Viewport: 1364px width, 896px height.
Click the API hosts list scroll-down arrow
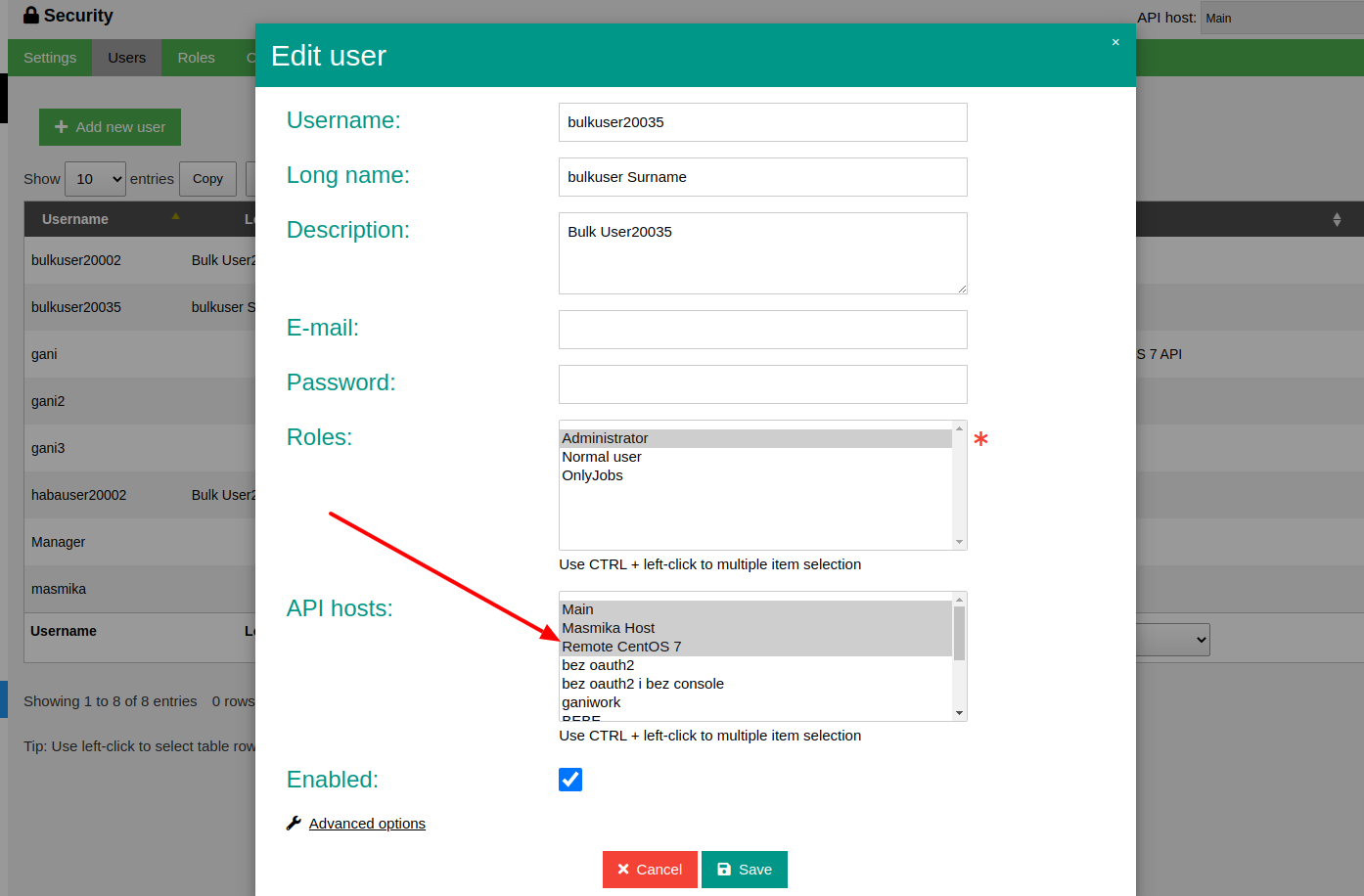pyautogui.click(x=959, y=713)
